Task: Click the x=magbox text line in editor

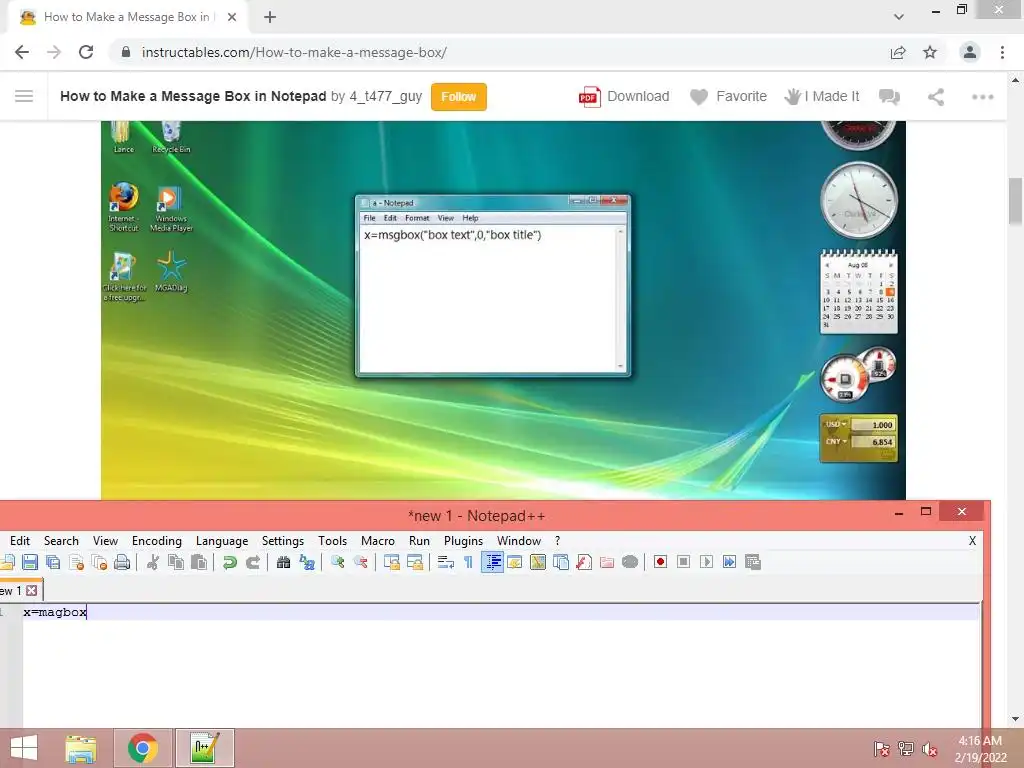Action: click(x=55, y=612)
